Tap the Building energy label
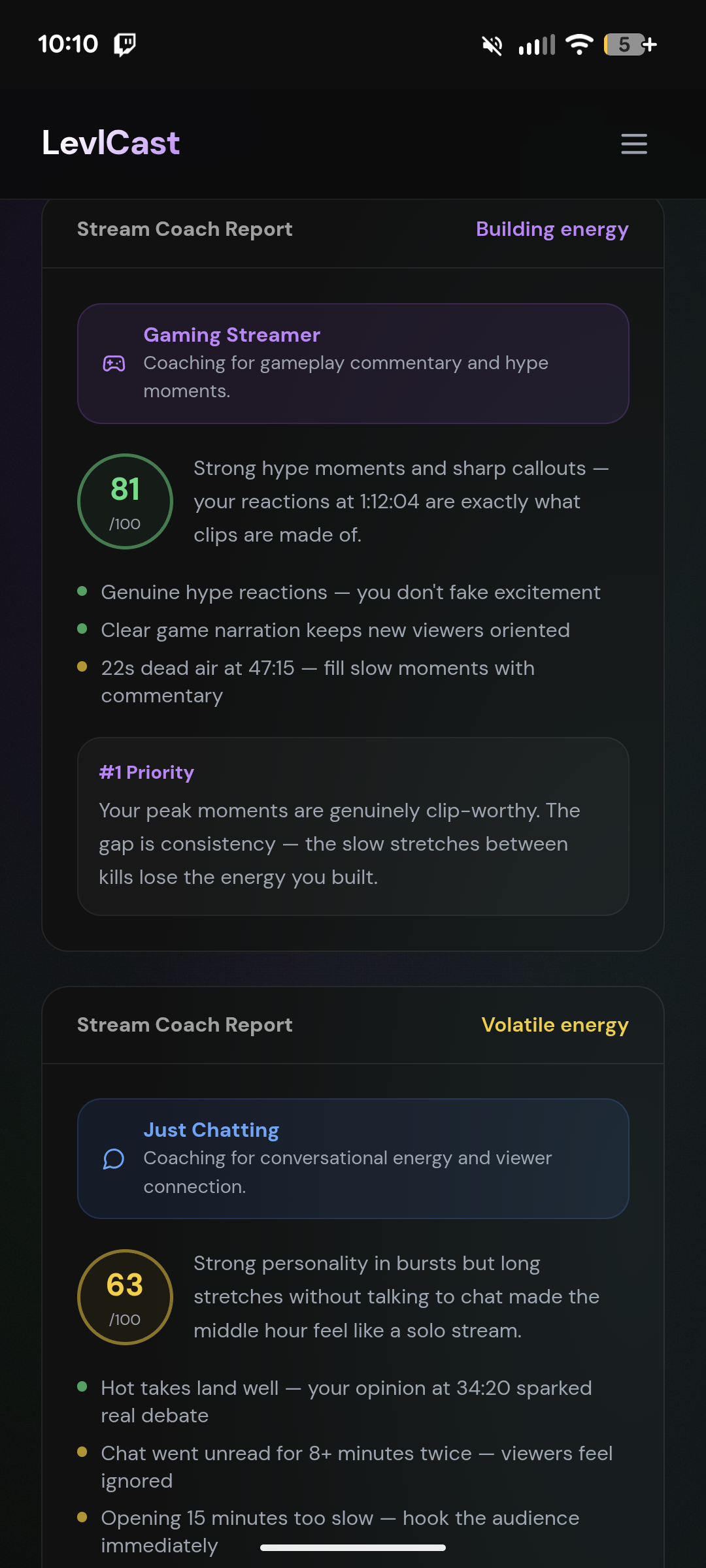This screenshot has height=1568, width=706. point(552,229)
